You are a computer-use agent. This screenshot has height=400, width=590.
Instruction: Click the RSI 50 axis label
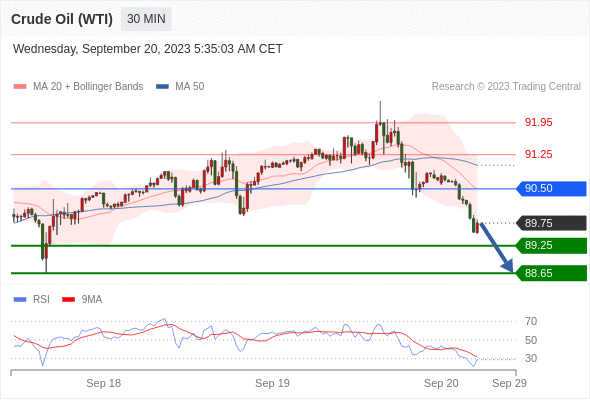[531, 340]
